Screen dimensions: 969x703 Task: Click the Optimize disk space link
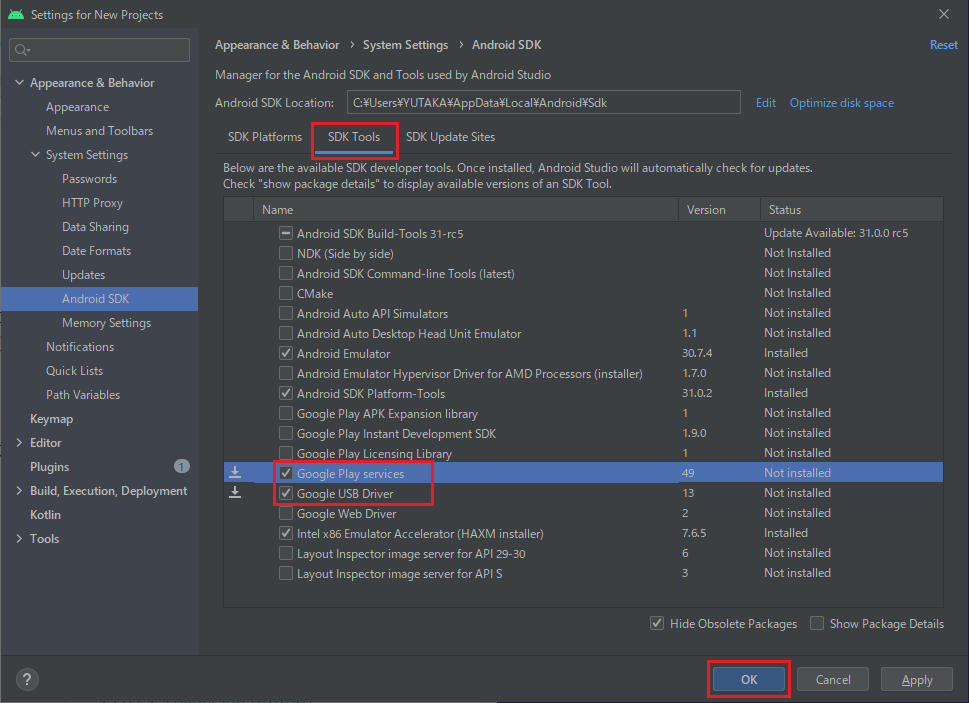click(842, 103)
